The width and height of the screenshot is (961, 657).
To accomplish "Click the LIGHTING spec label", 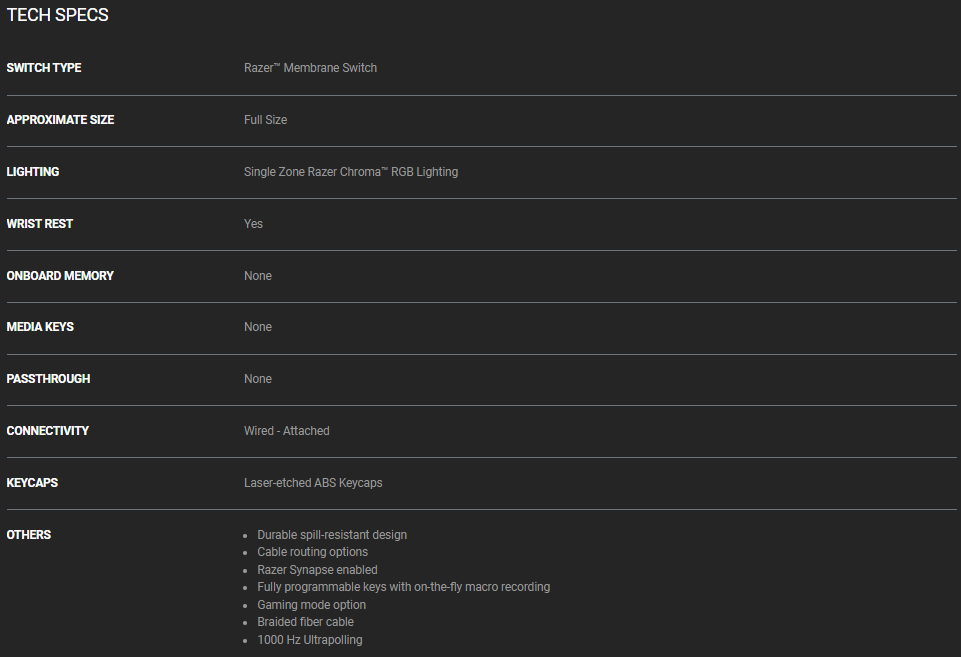I will point(33,172).
